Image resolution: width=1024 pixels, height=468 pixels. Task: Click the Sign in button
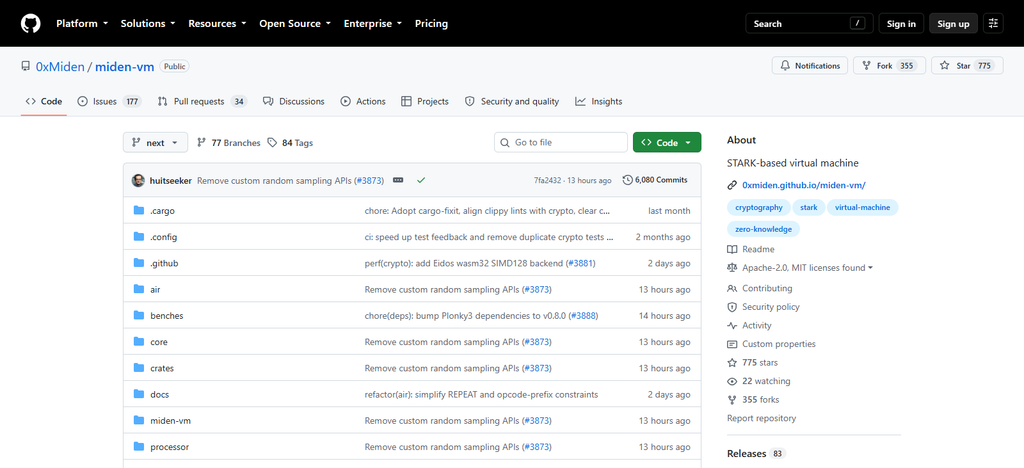coord(901,23)
